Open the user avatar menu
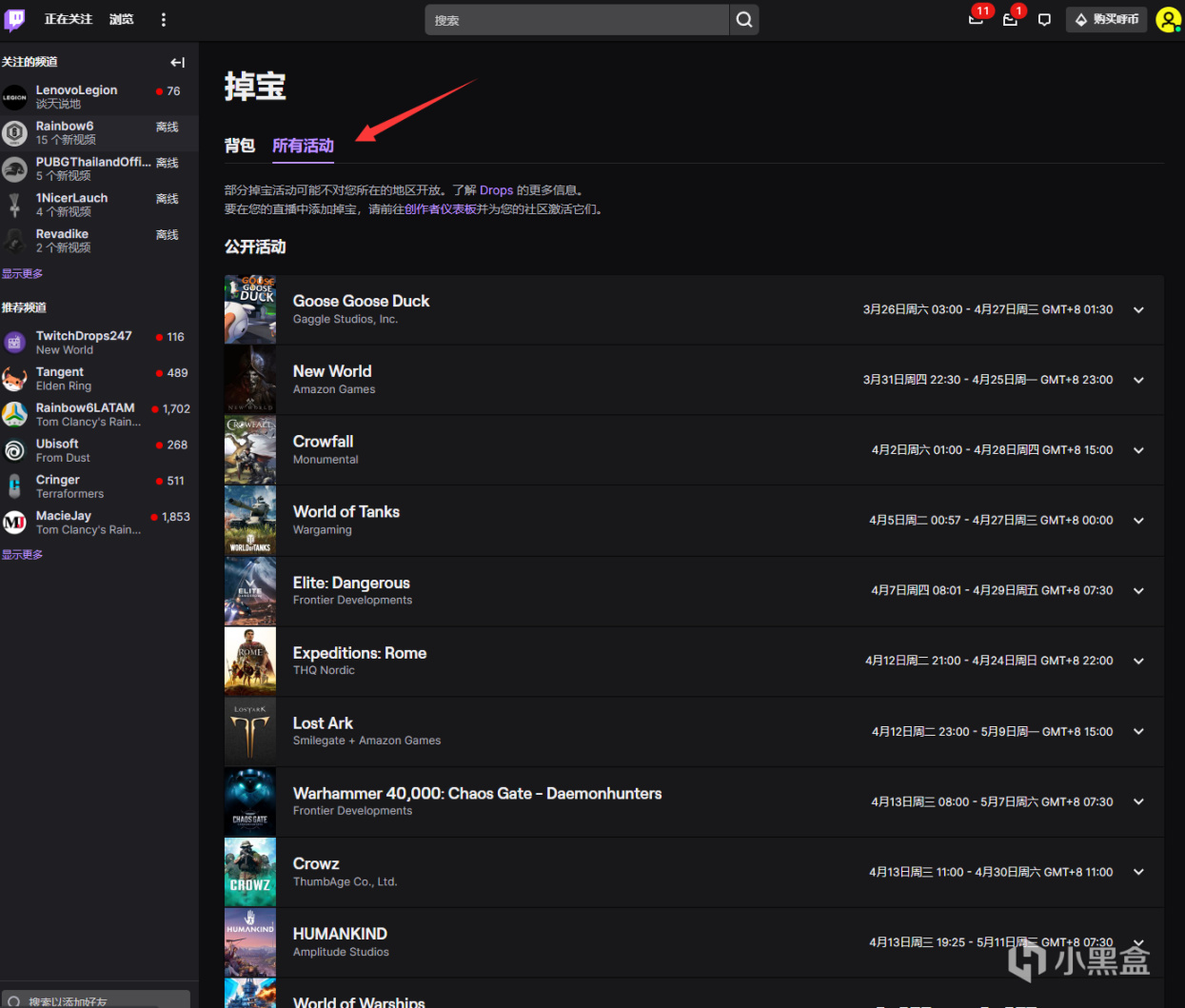Image resolution: width=1185 pixels, height=1008 pixels. 1168,19
